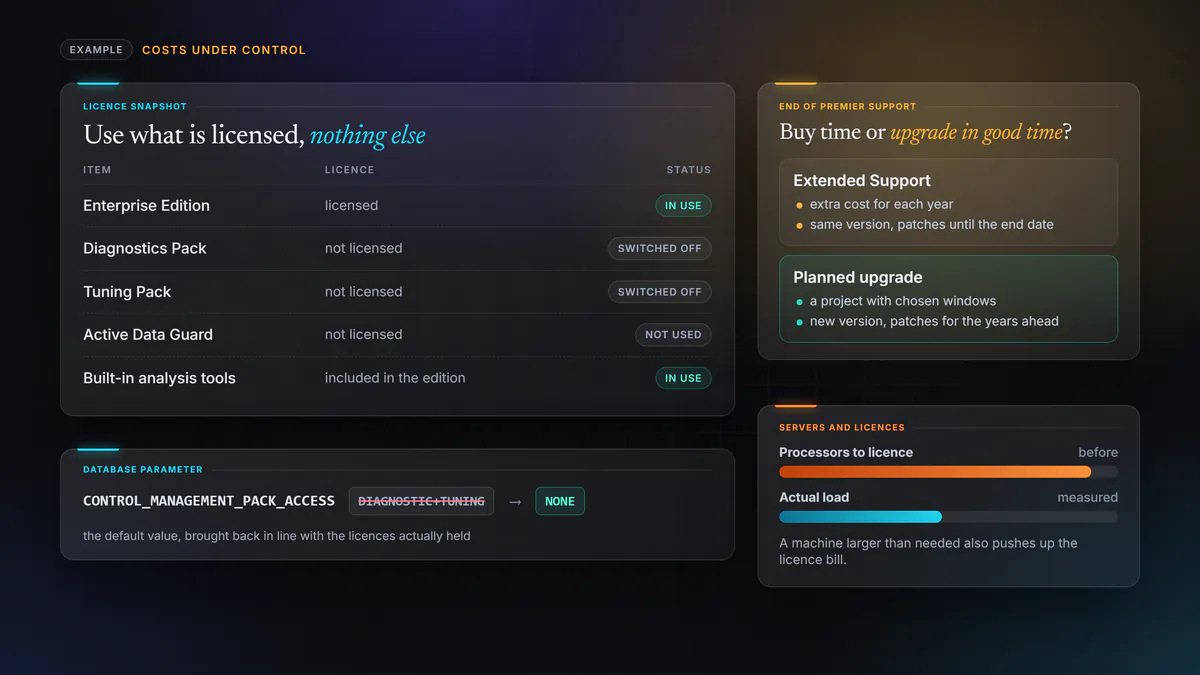Click the orange Processors to licence bar
Image resolution: width=1200 pixels, height=675 pixels.
[935, 472]
